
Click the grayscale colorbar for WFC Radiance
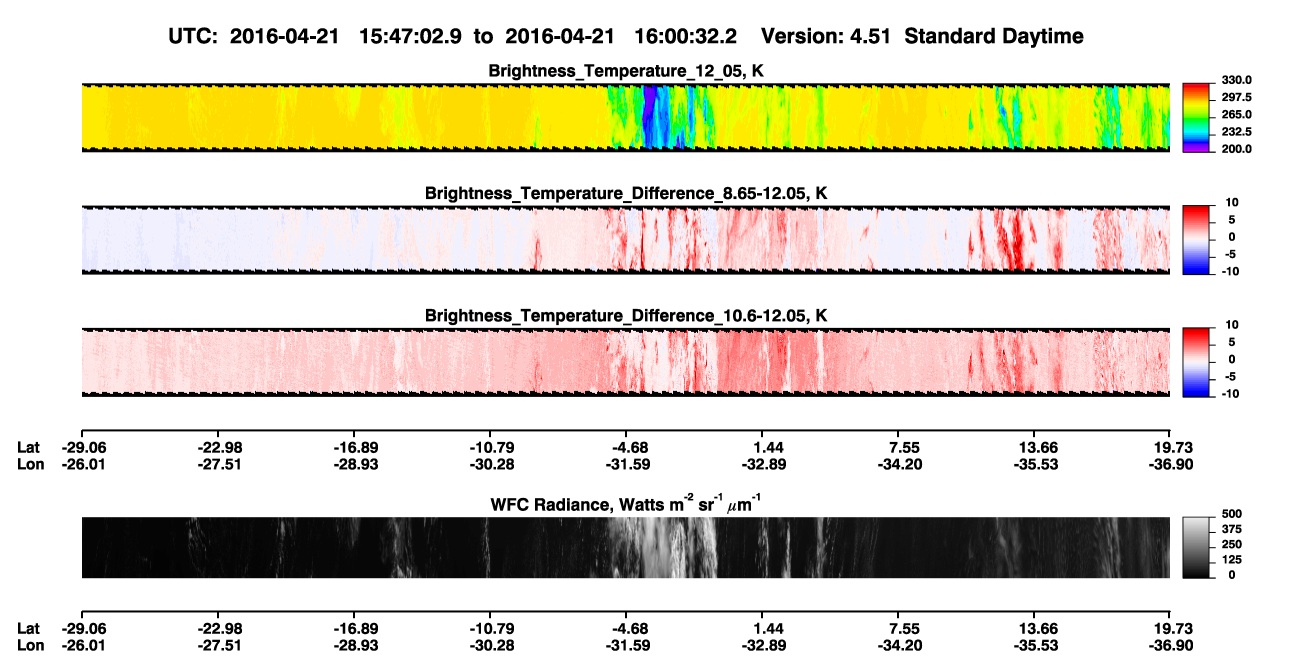point(1196,546)
